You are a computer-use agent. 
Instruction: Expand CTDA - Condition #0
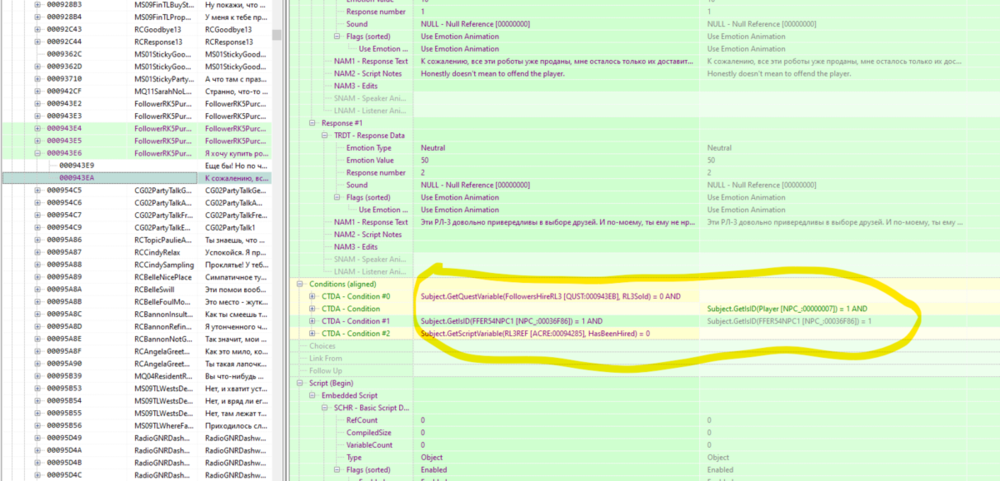pos(312,296)
